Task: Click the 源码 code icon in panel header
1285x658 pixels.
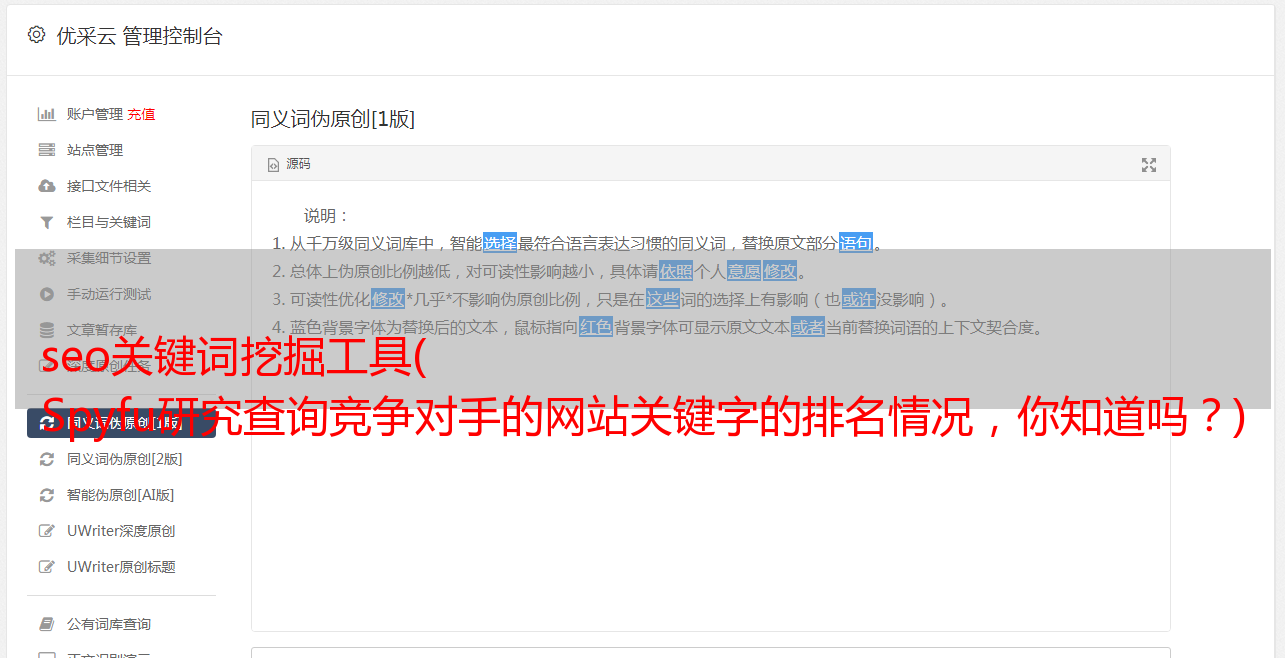Action: [273, 165]
